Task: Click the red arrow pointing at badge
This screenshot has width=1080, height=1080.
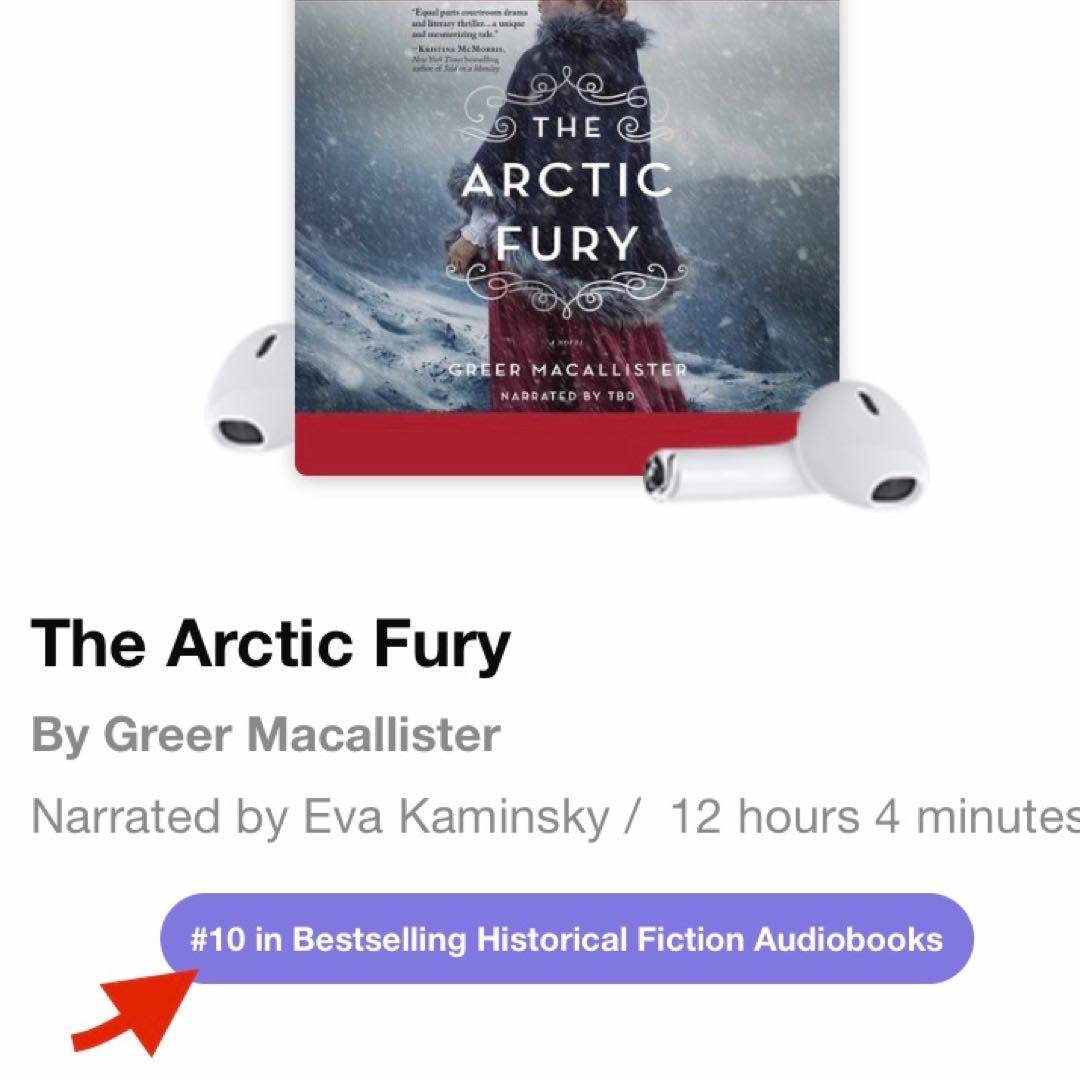Action: (x=136, y=1012)
